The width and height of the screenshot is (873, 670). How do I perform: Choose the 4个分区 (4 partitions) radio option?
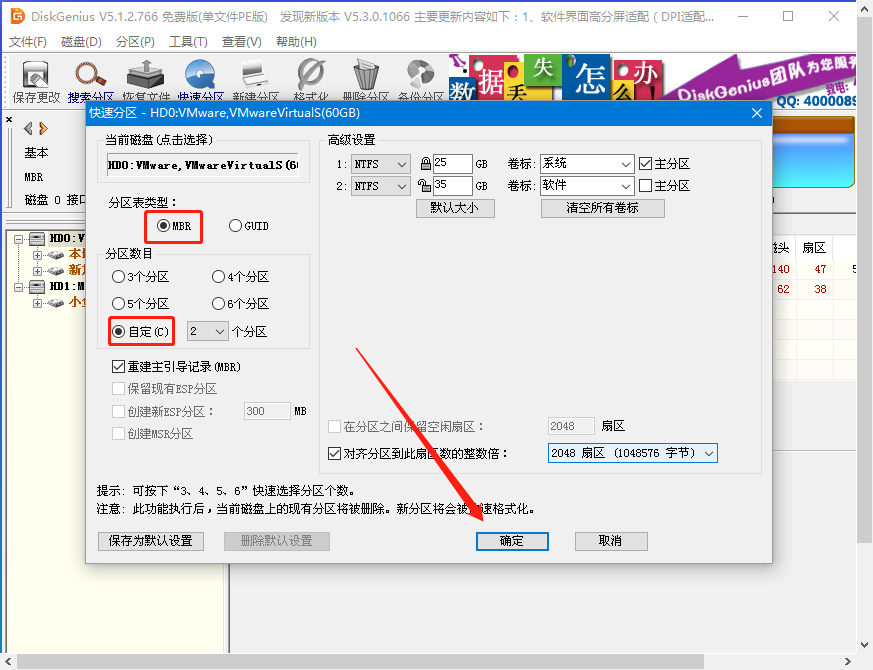pos(219,277)
